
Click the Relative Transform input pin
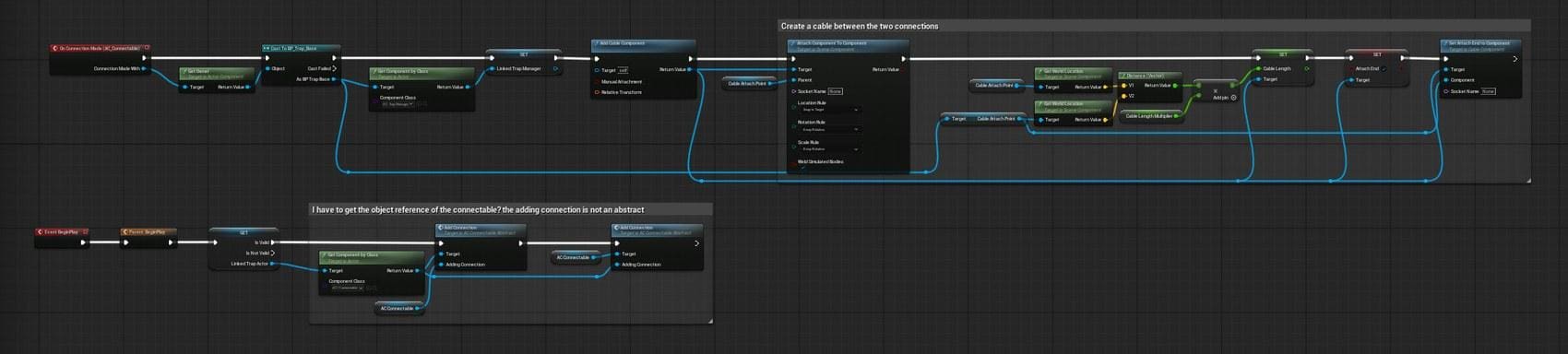tap(597, 92)
